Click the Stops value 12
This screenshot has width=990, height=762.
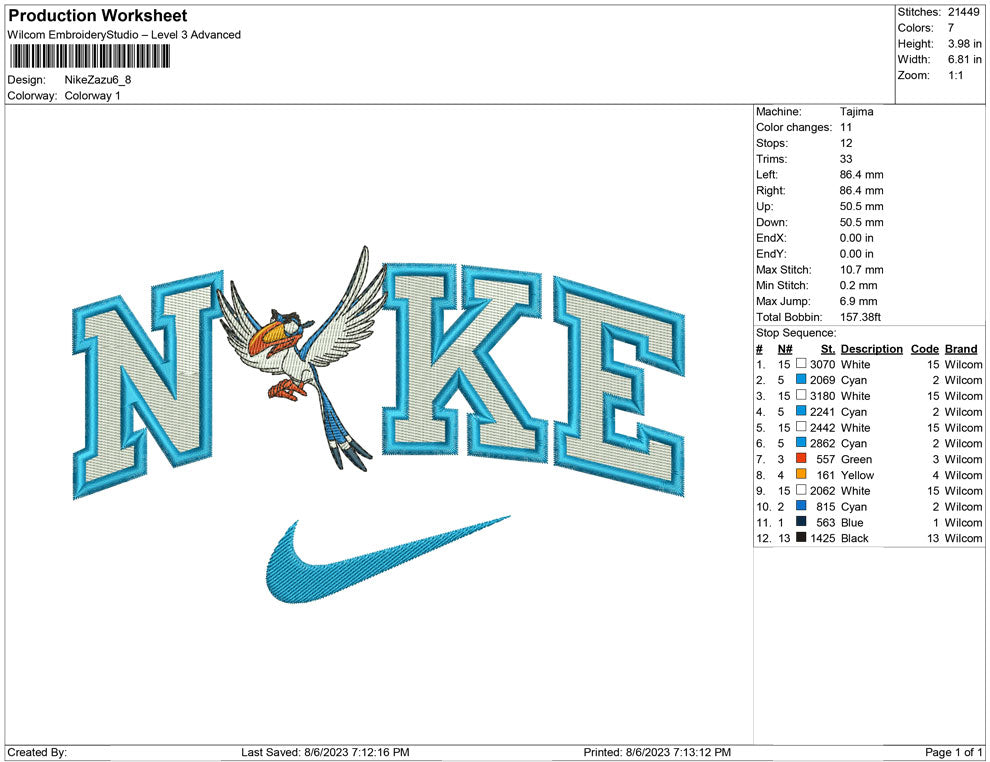point(846,143)
